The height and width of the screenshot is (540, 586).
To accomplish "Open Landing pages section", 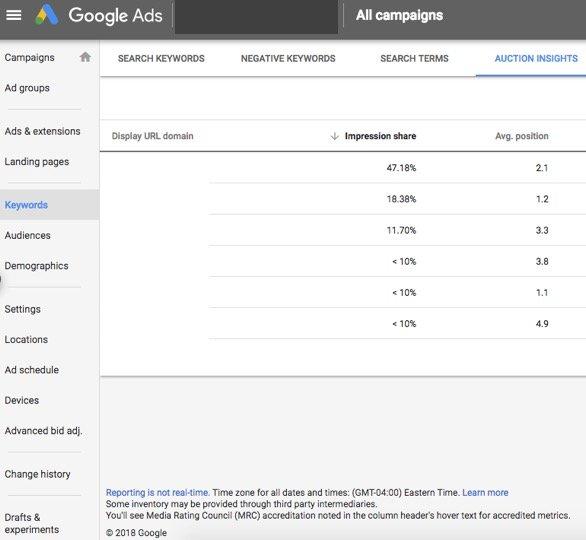I will [37, 162].
